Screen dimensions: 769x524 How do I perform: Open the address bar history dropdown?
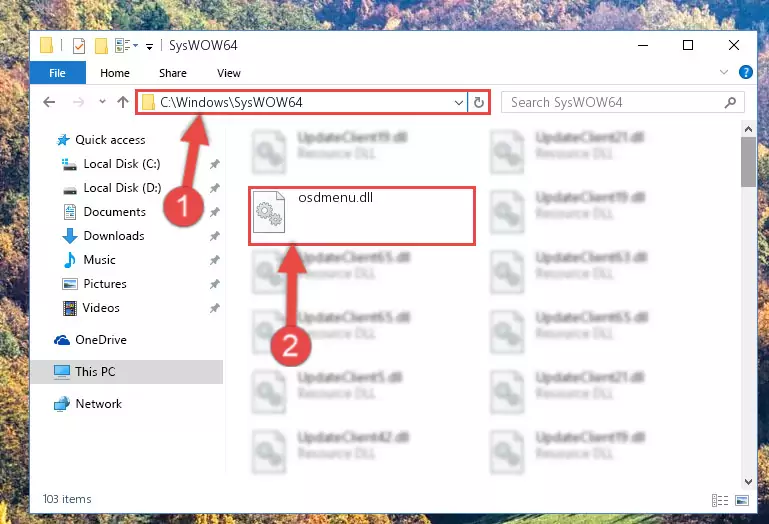459,103
